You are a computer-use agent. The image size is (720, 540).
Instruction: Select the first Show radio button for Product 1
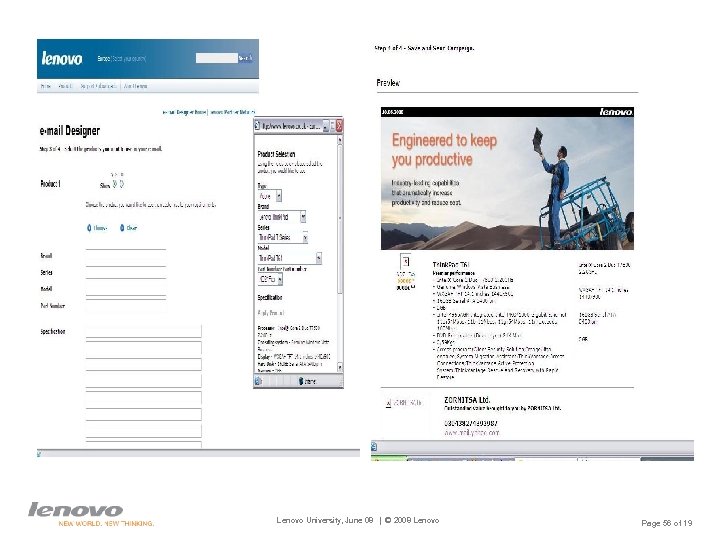point(114,184)
